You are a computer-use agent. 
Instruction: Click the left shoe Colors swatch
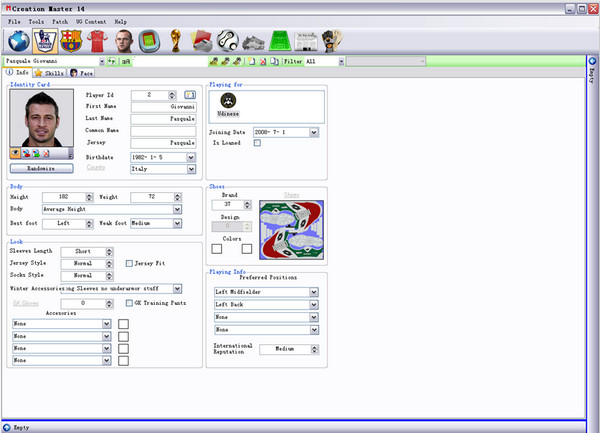click(217, 249)
